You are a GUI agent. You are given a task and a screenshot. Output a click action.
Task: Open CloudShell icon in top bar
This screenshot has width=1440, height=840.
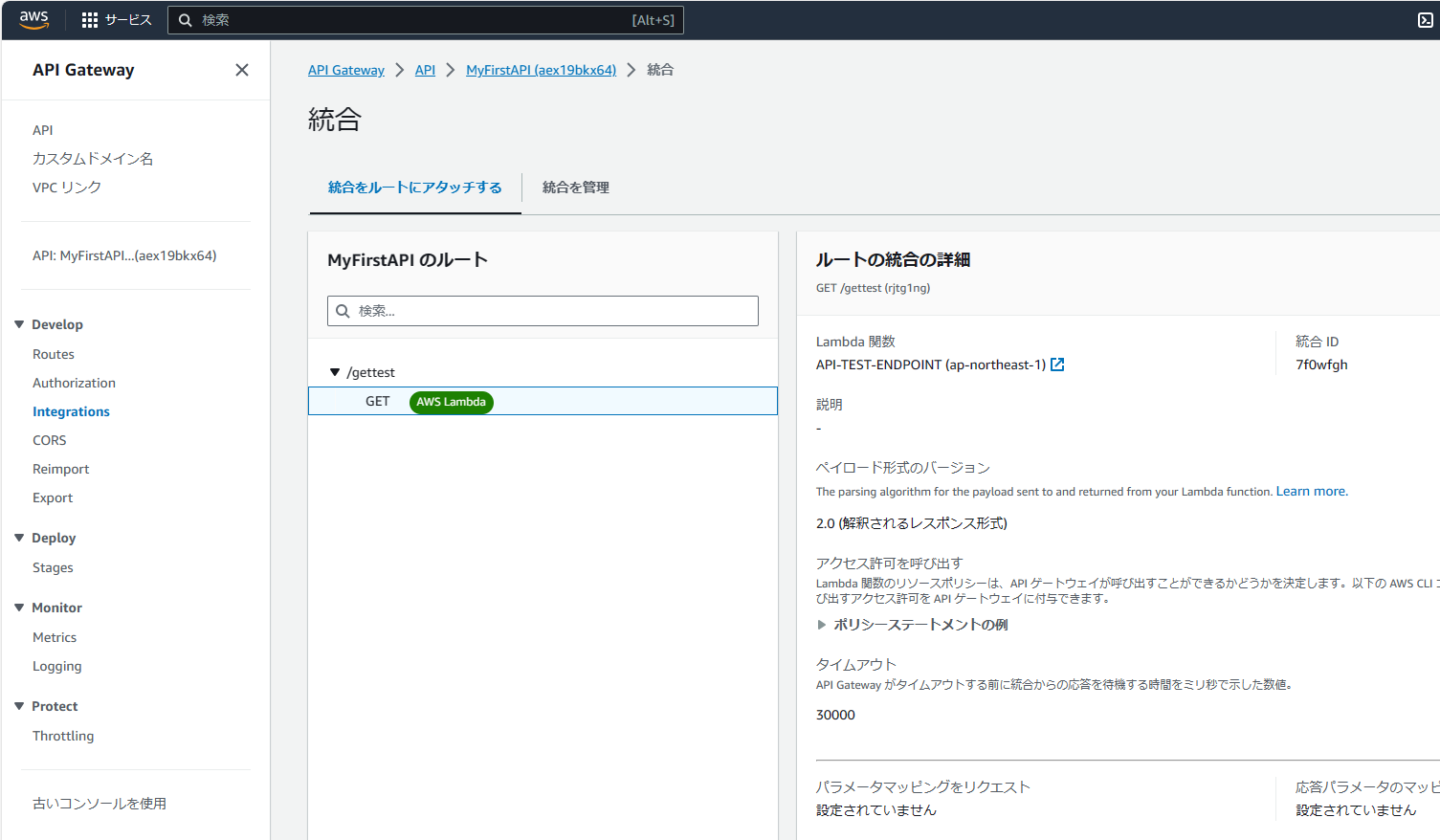click(x=1425, y=20)
